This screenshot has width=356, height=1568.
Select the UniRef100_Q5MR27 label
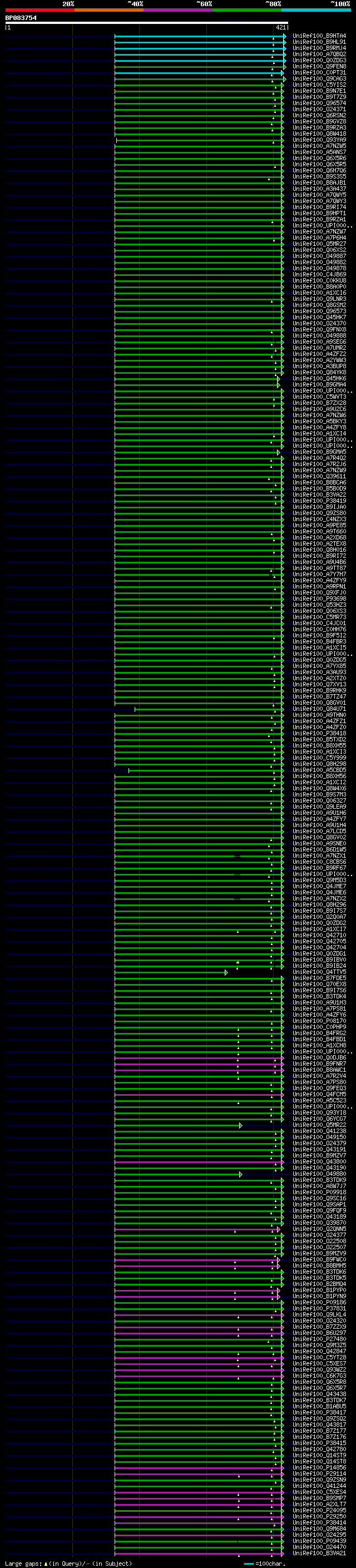pos(319,244)
